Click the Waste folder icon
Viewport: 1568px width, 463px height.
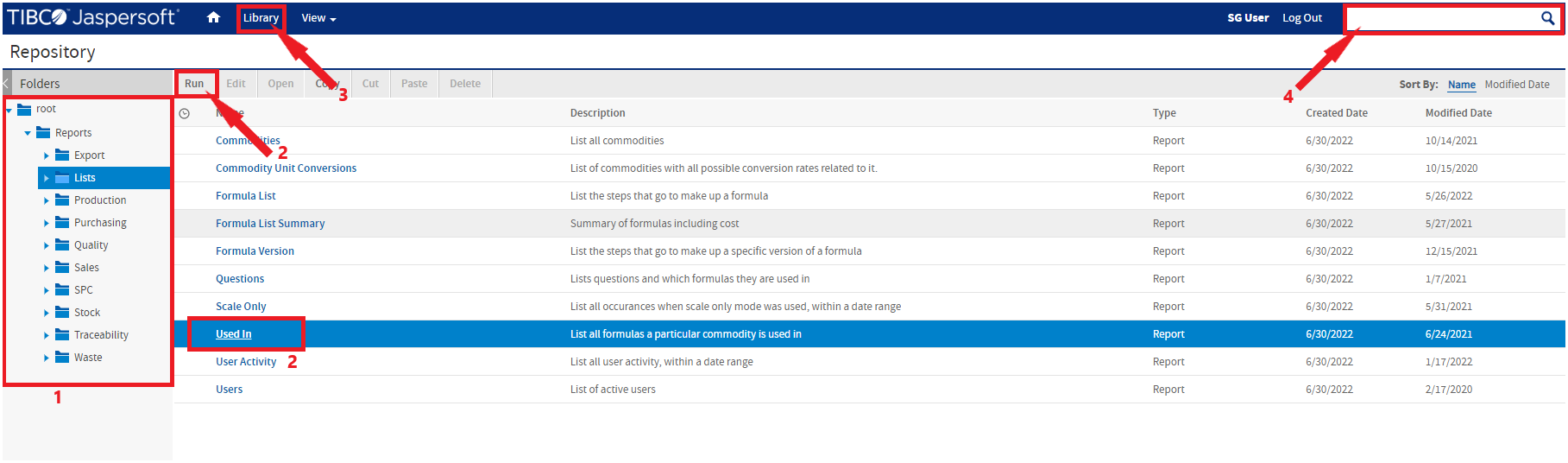62,358
